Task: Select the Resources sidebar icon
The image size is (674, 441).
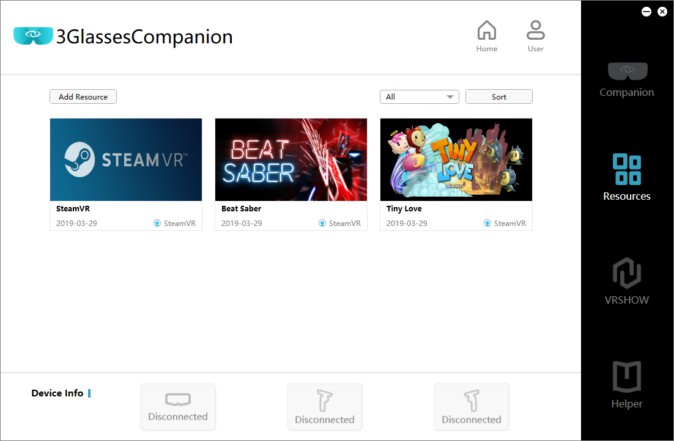Action: tap(627, 169)
